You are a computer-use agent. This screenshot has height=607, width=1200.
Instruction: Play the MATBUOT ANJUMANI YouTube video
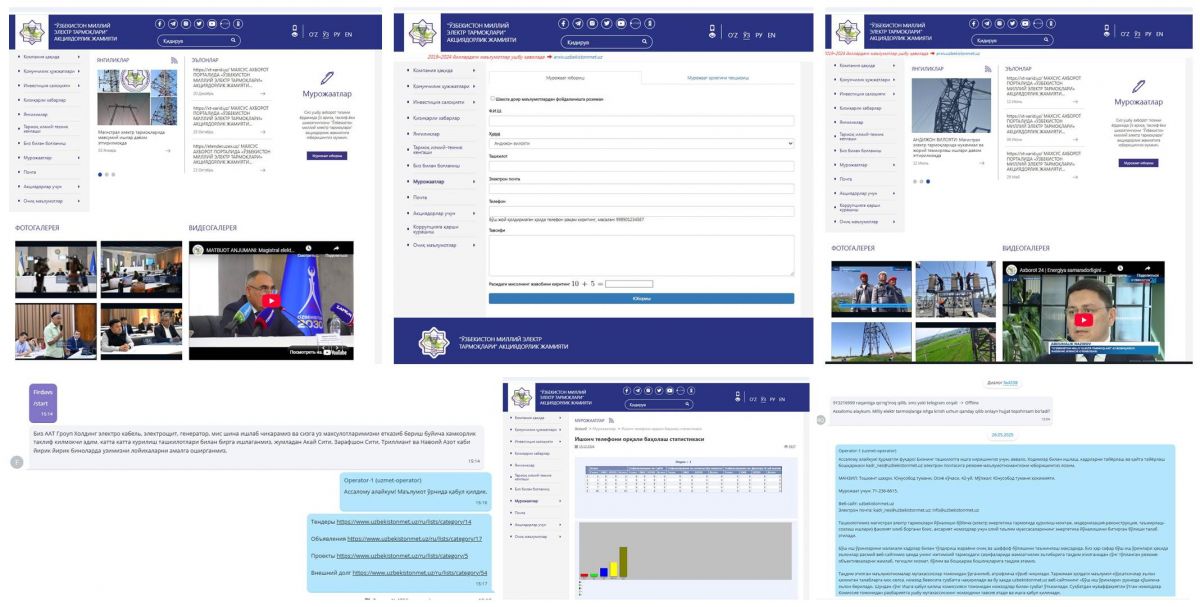(x=271, y=301)
